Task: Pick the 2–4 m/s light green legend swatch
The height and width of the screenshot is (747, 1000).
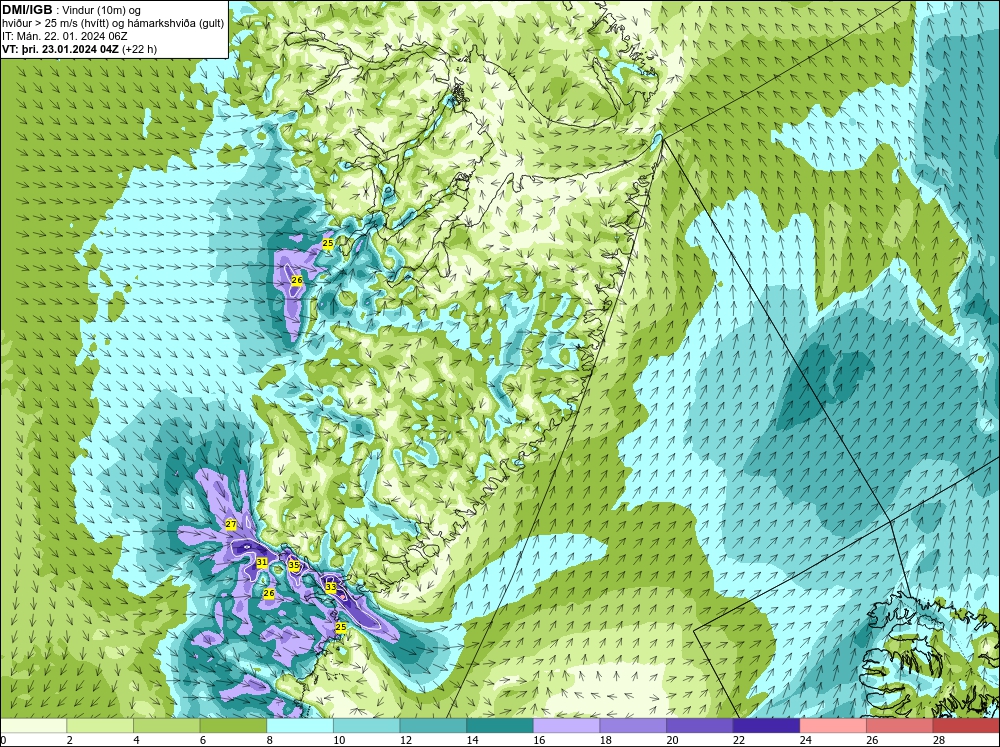Action: tap(99, 725)
